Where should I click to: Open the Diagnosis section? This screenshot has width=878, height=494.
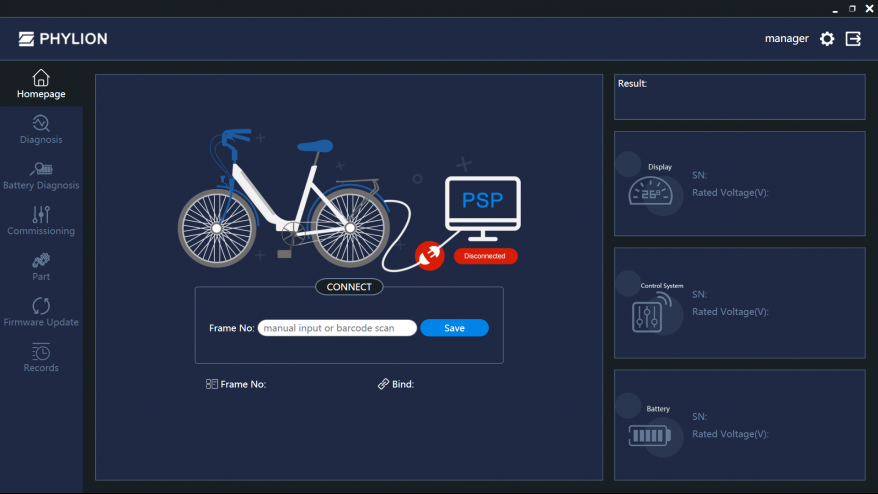click(x=41, y=130)
